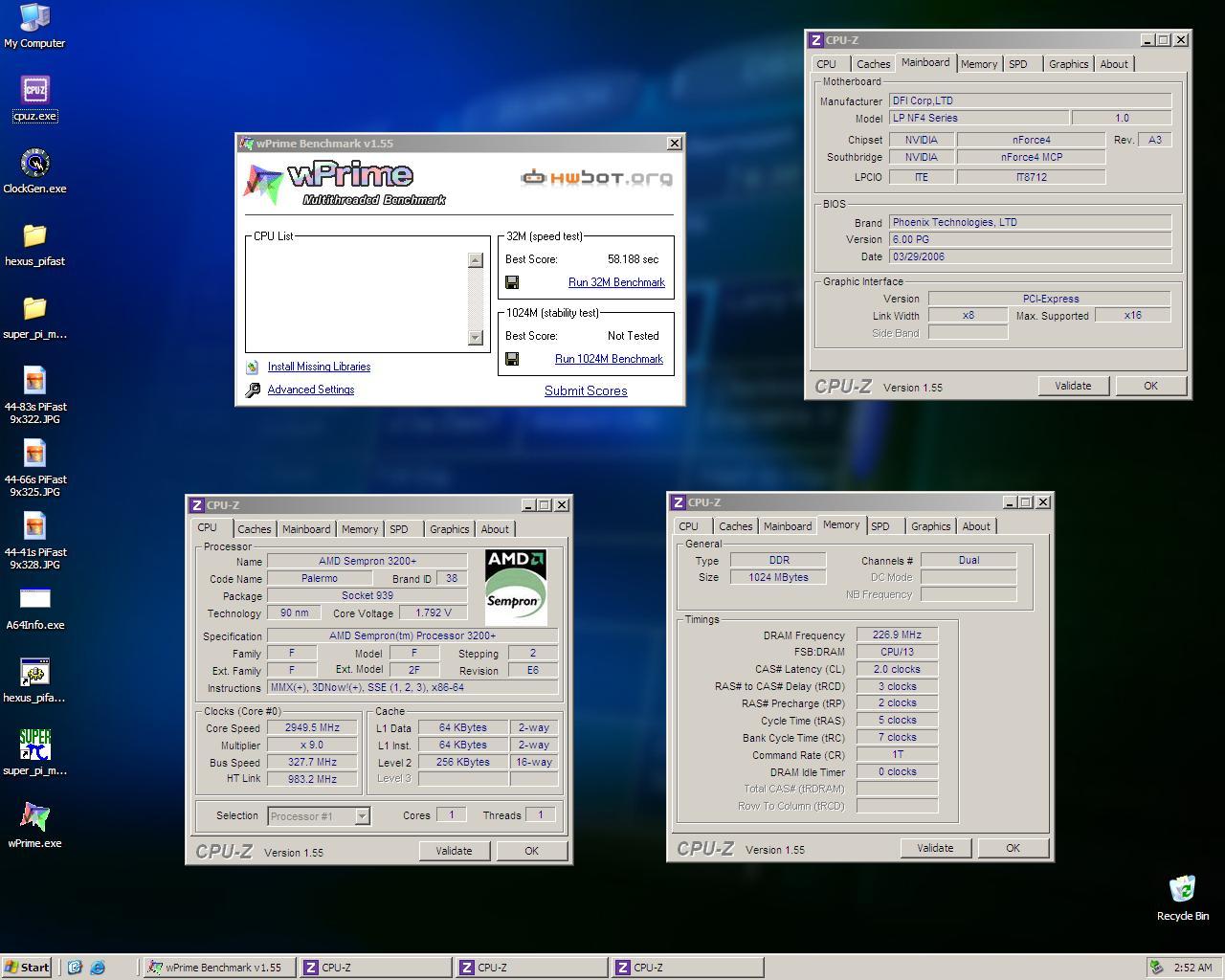Click Submit Scores link in wPrime
Screen dimensions: 1225x980
(586, 390)
